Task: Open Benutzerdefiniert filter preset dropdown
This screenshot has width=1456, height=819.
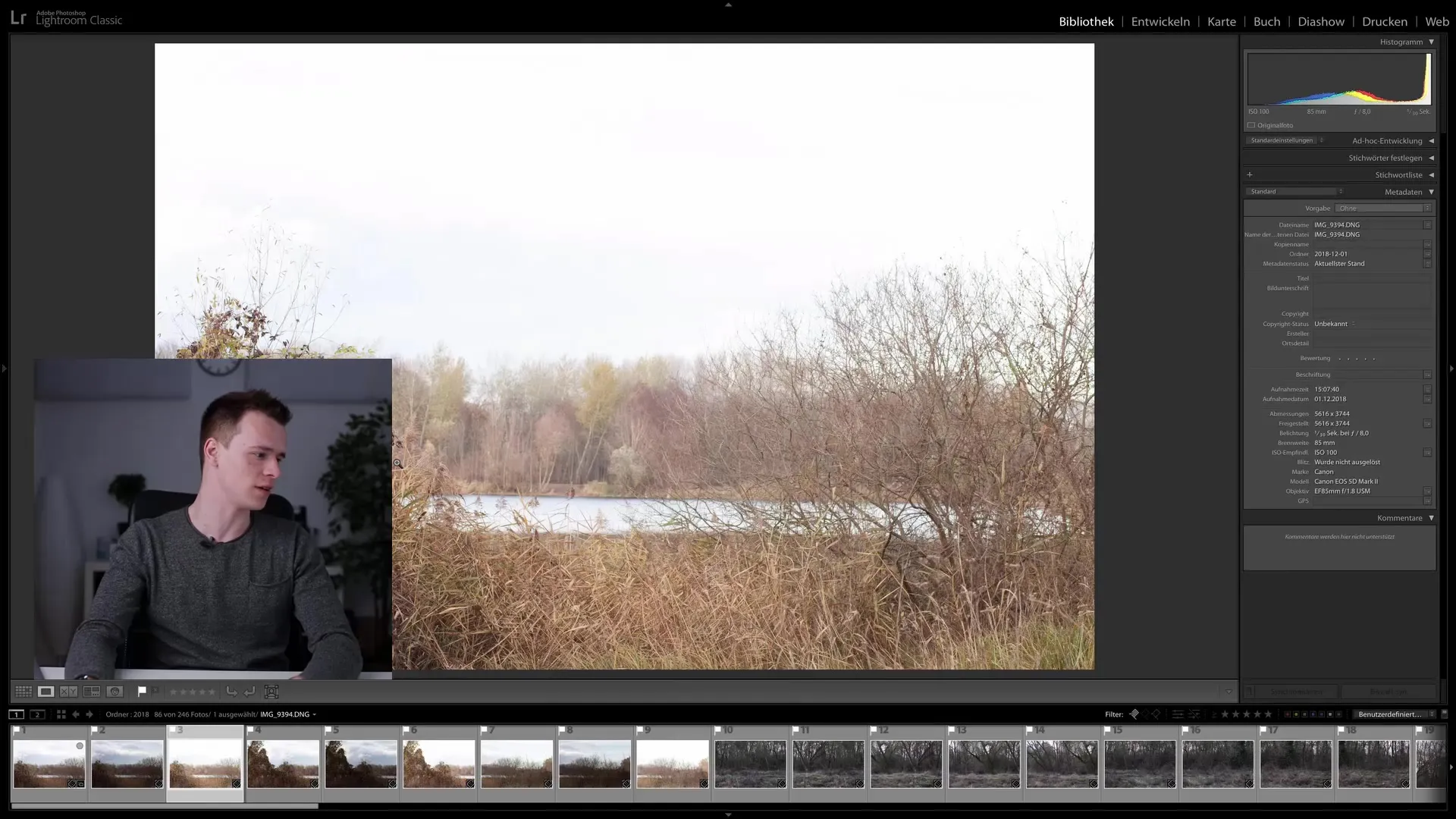Action: click(1394, 714)
